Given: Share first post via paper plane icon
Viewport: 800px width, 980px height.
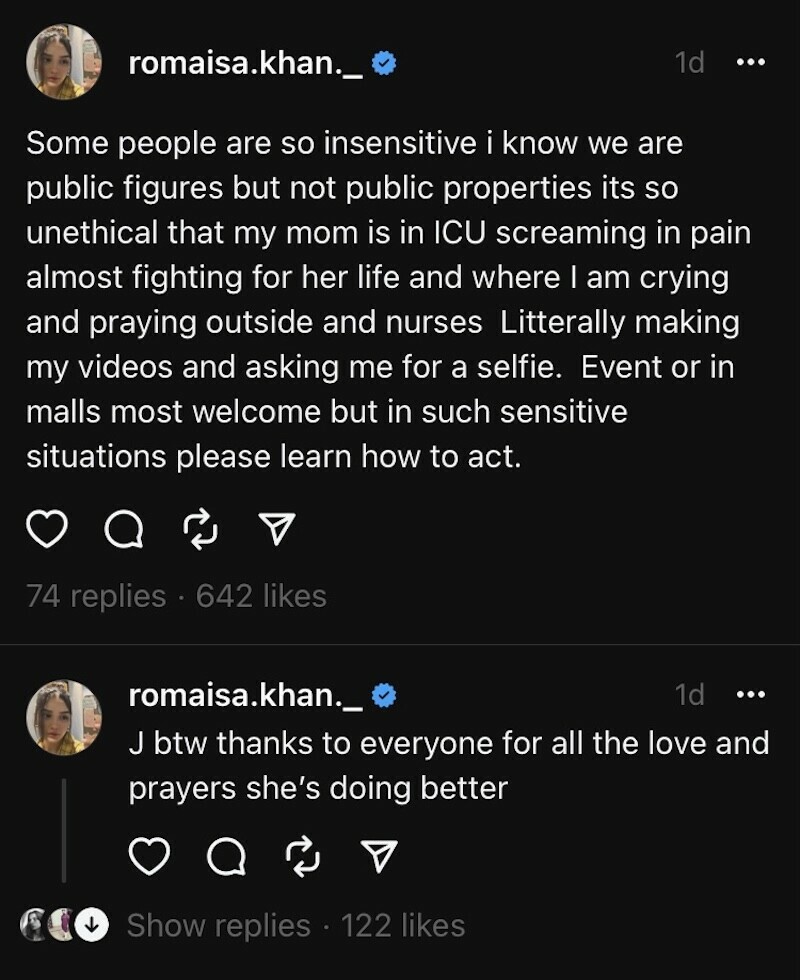Looking at the screenshot, I should coord(279,530).
